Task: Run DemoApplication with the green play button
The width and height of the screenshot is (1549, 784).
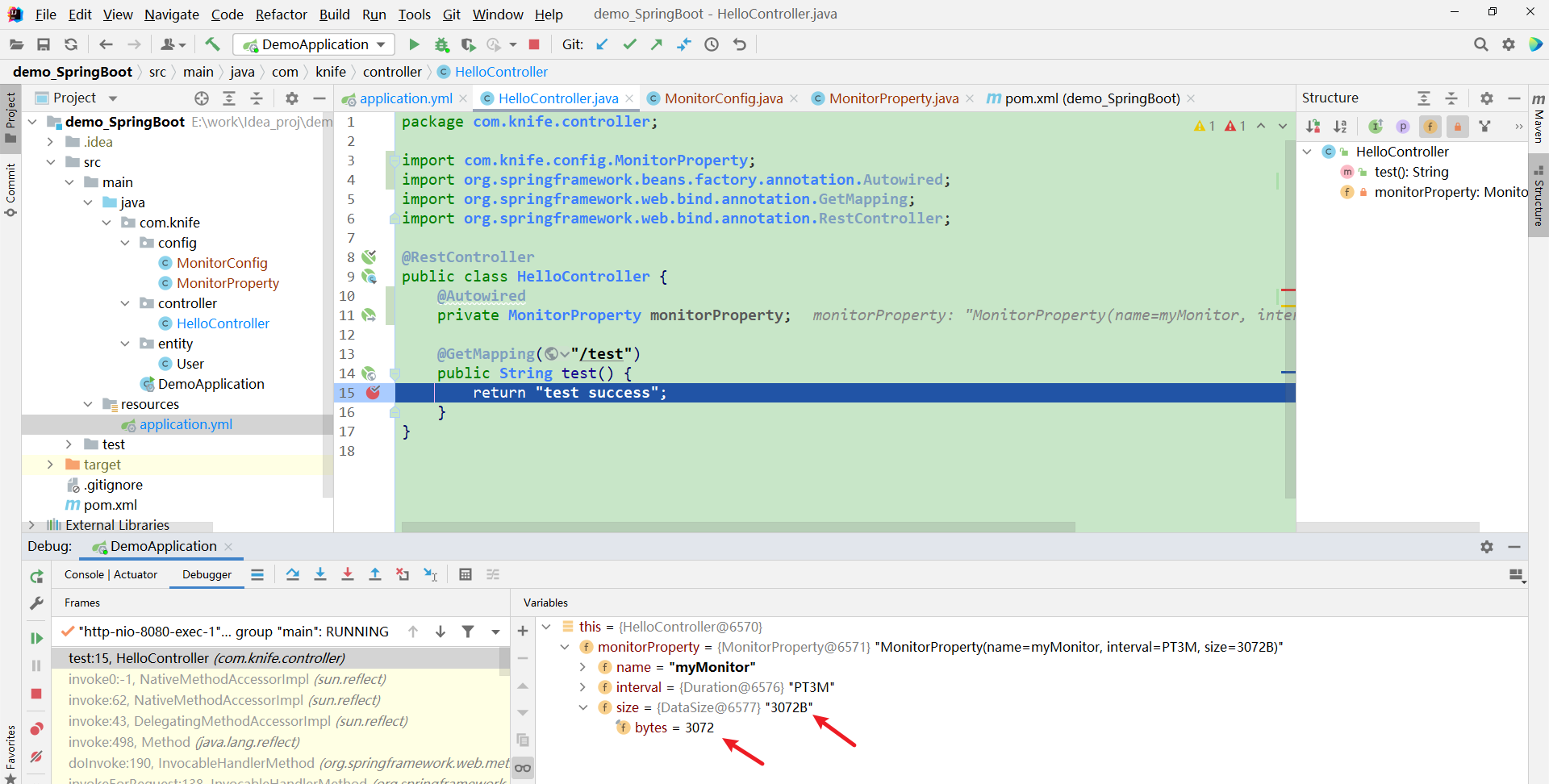Action: coord(414,44)
